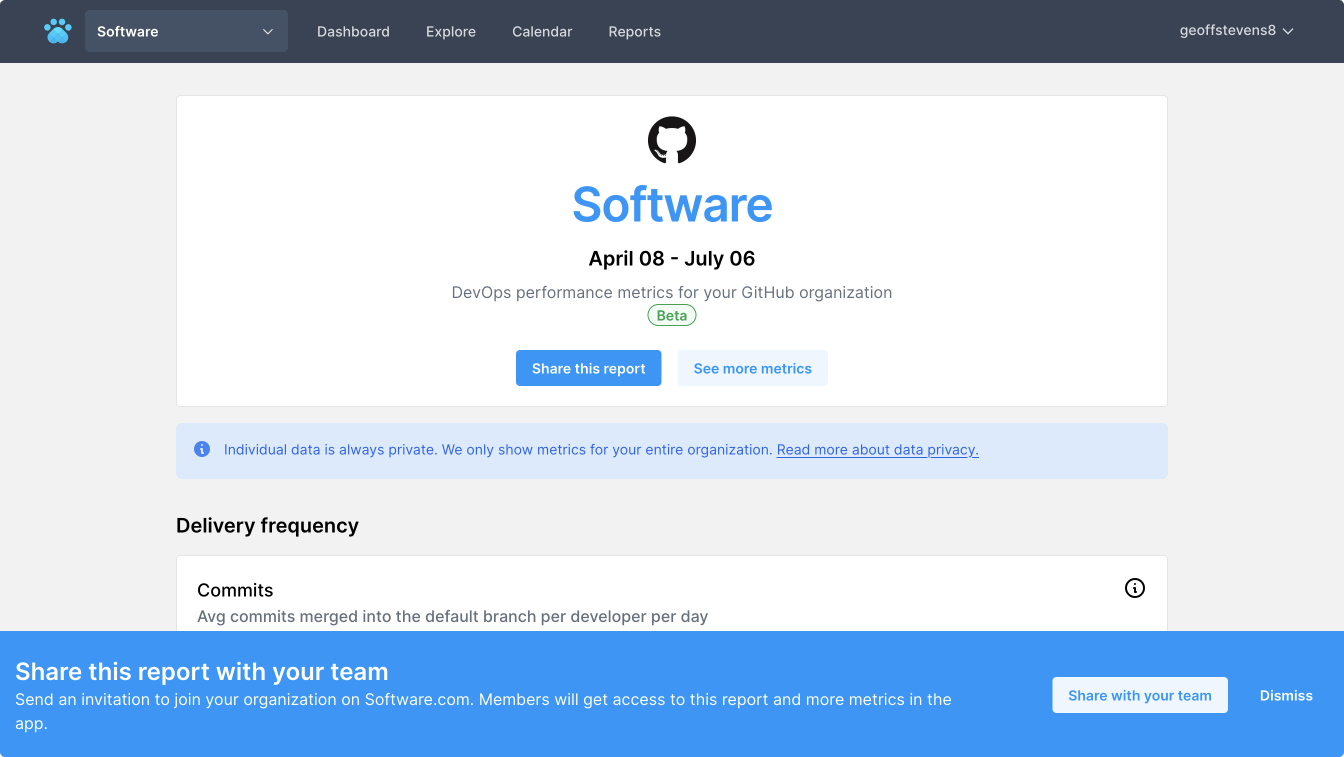Open the Read more about data privacy link
Viewport: 1344px width, 757px height.
(877, 450)
